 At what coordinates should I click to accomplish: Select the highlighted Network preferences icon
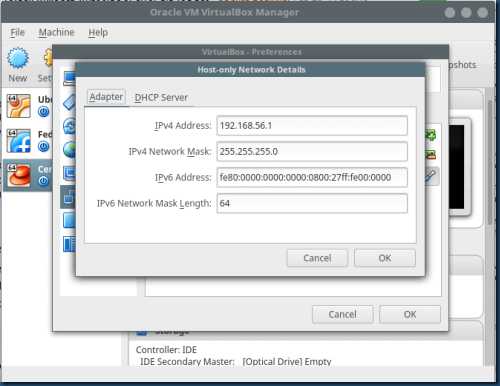tap(68, 197)
